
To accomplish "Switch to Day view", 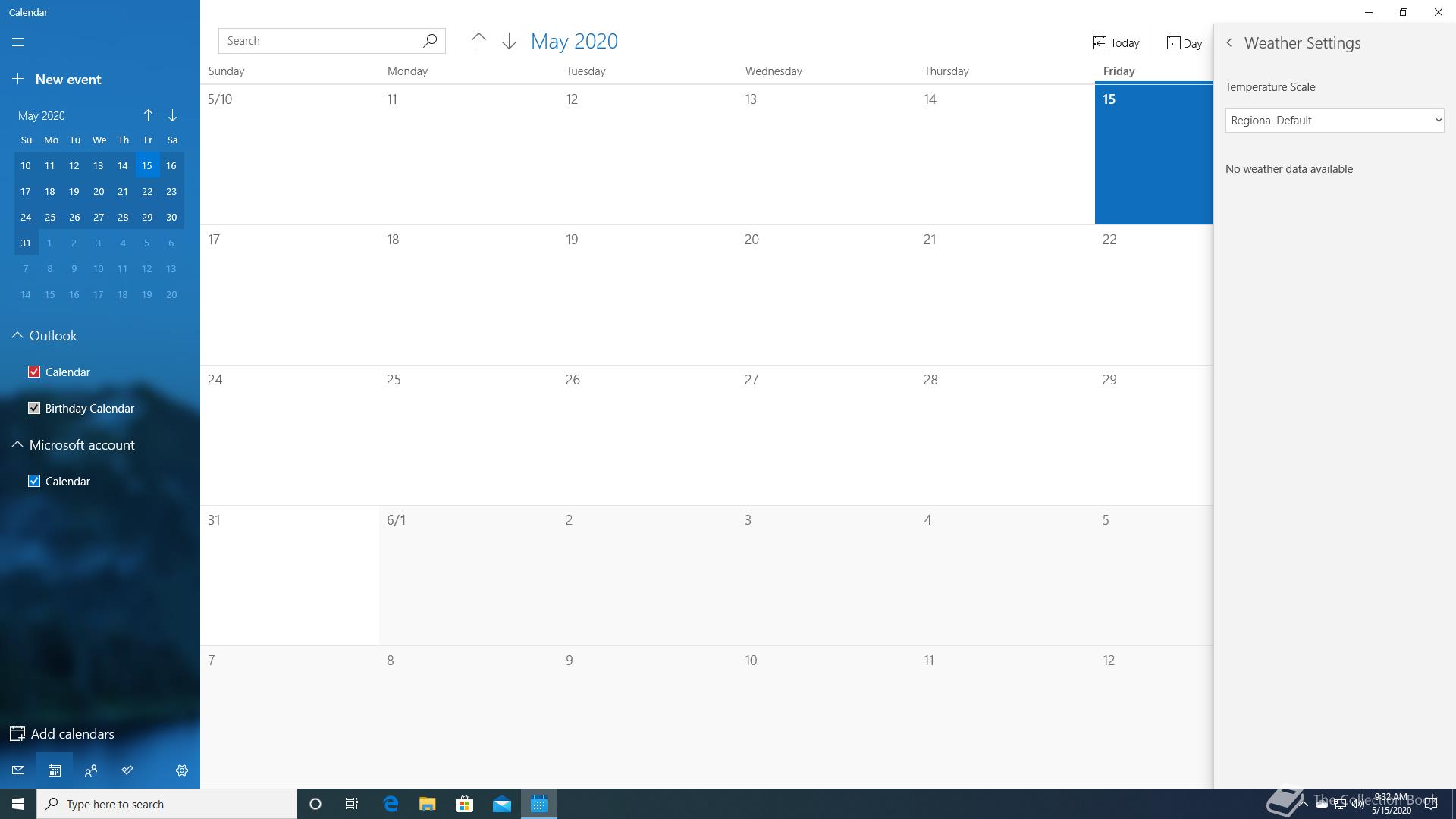I will coord(1184,43).
